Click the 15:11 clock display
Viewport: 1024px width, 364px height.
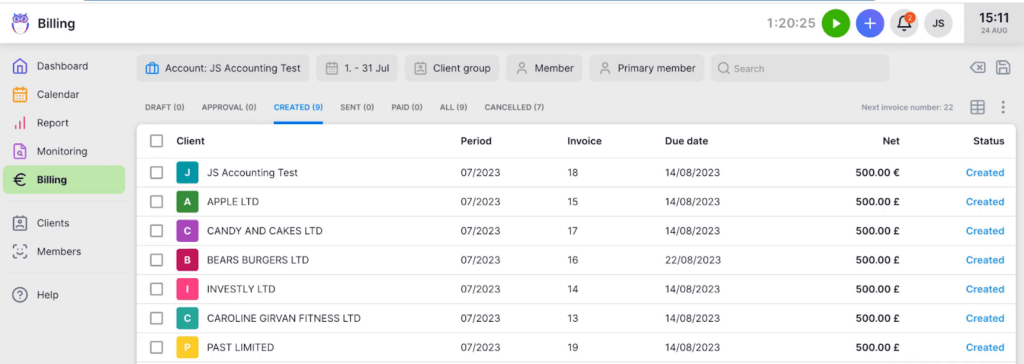[994, 18]
